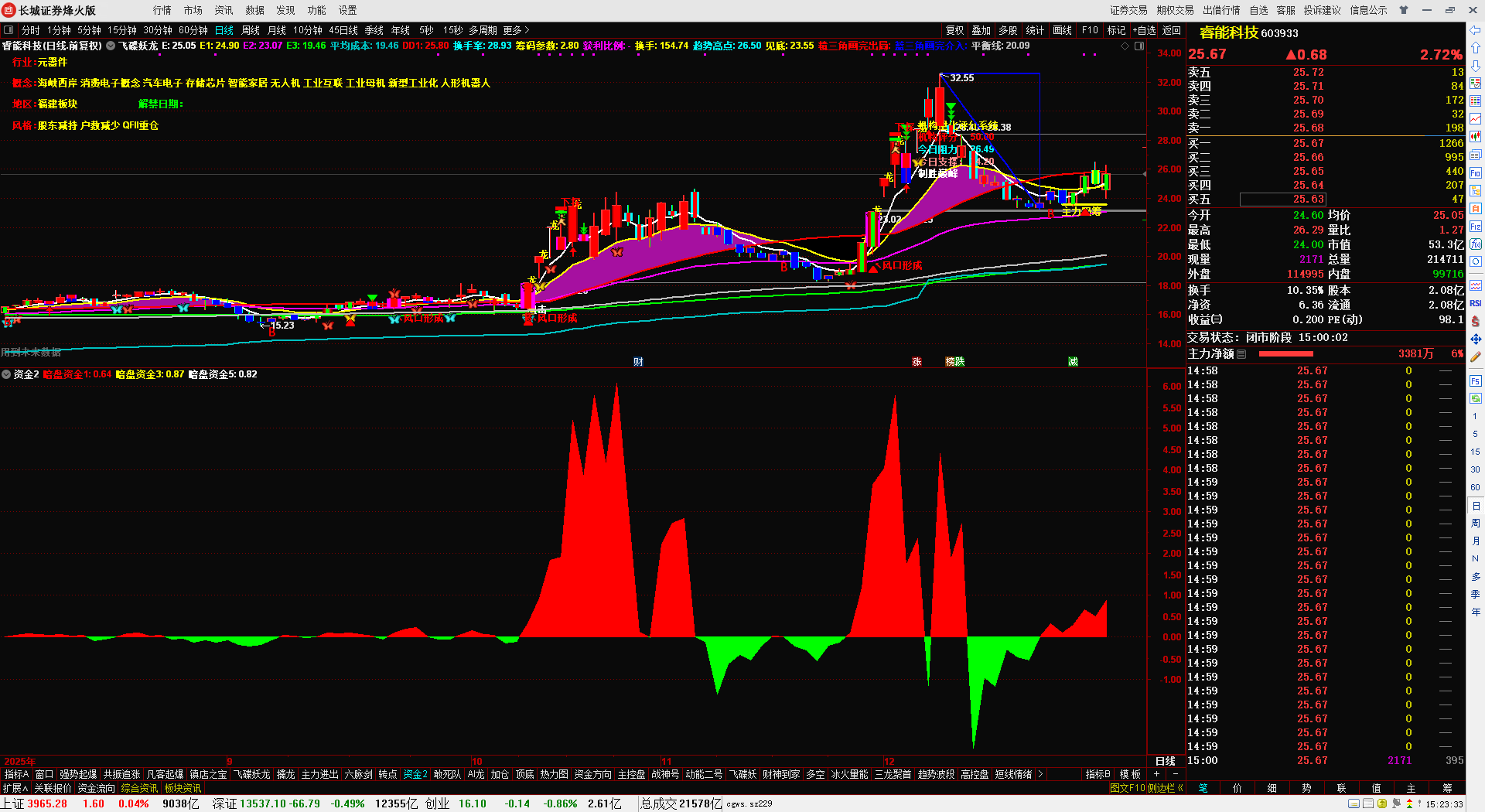This screenshot has width=1485, height=812.
Task: Open the 指标B indicator group
Action: coord(1098,774)
